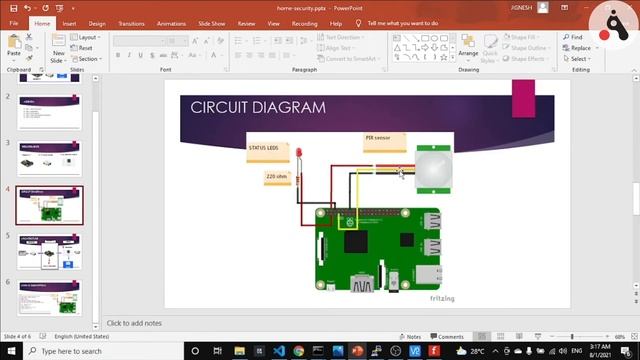Open Visual Studio Code from taskbar
Screen dimensions: 640x360
[279, 351]
